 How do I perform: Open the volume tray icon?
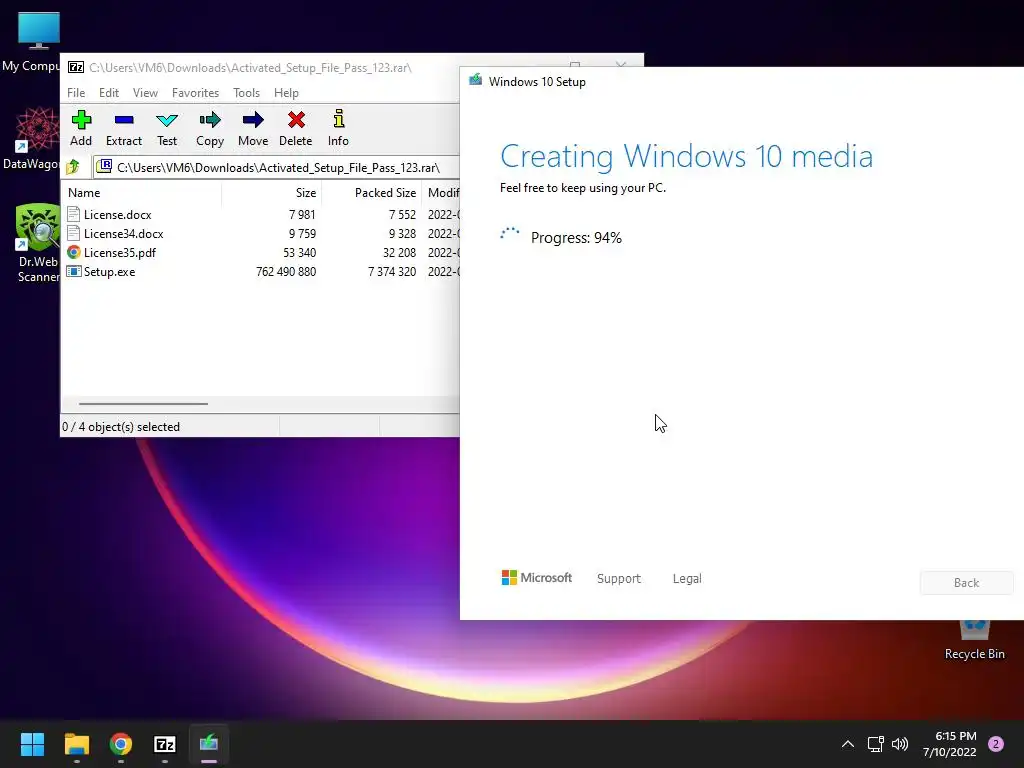(x=900, y=744)
